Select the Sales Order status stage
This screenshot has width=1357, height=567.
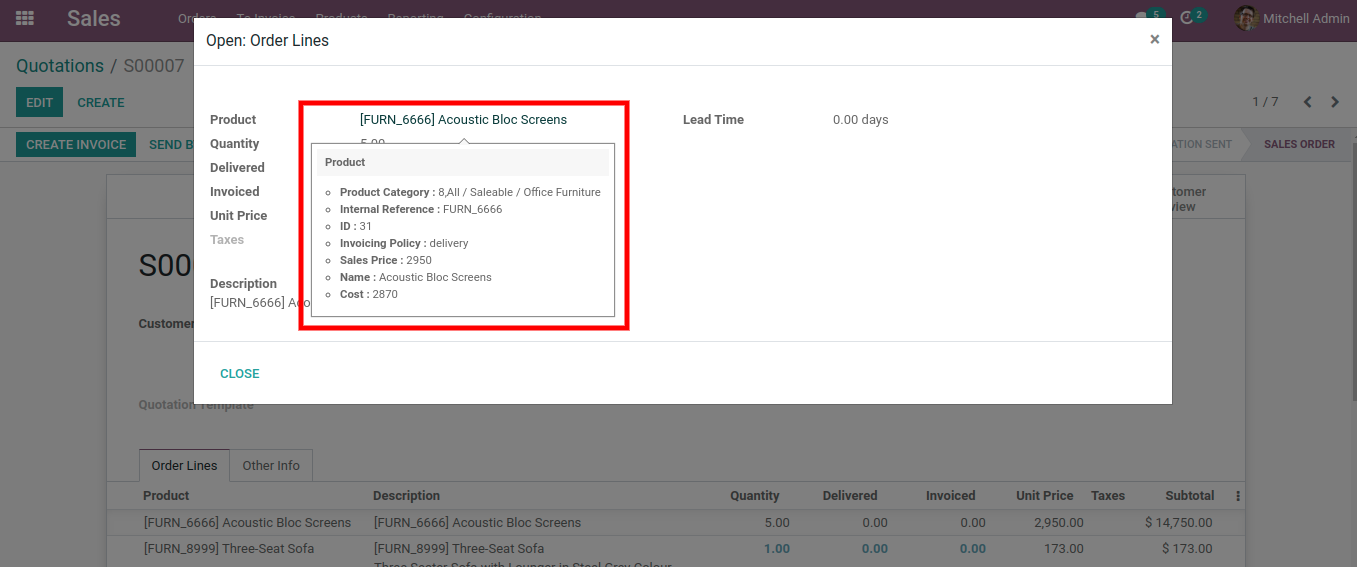point(1298,144)
